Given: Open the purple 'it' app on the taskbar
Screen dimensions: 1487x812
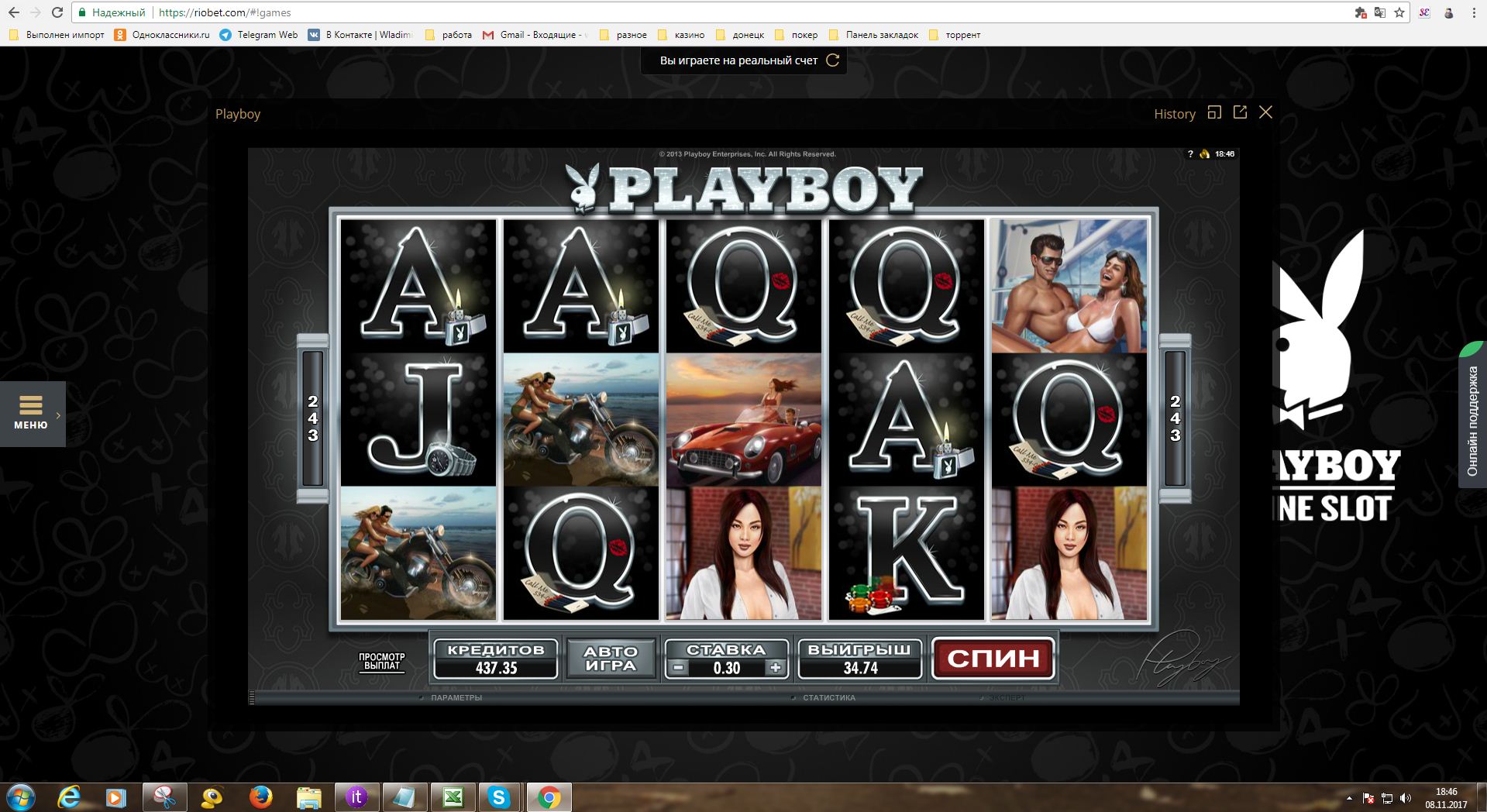Looking at the screenshot, I should click(x=356, y=797).
